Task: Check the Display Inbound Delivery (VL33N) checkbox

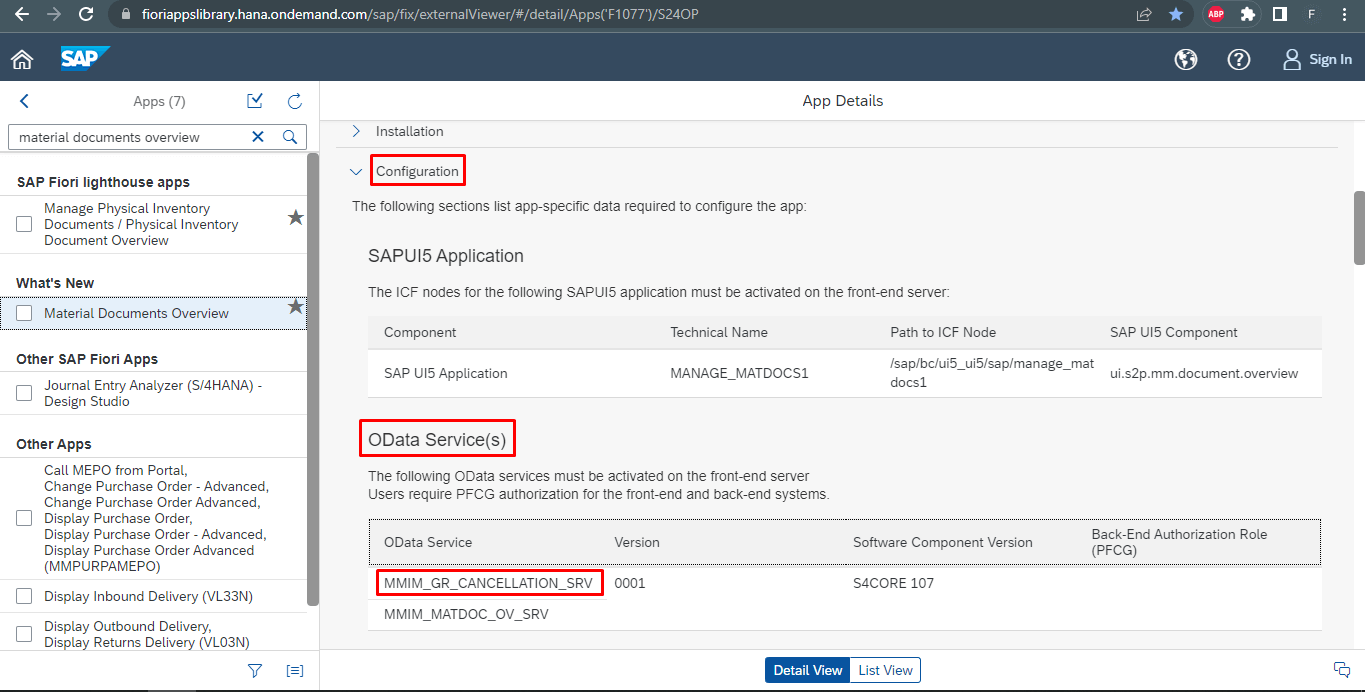Action: [23, 595]
